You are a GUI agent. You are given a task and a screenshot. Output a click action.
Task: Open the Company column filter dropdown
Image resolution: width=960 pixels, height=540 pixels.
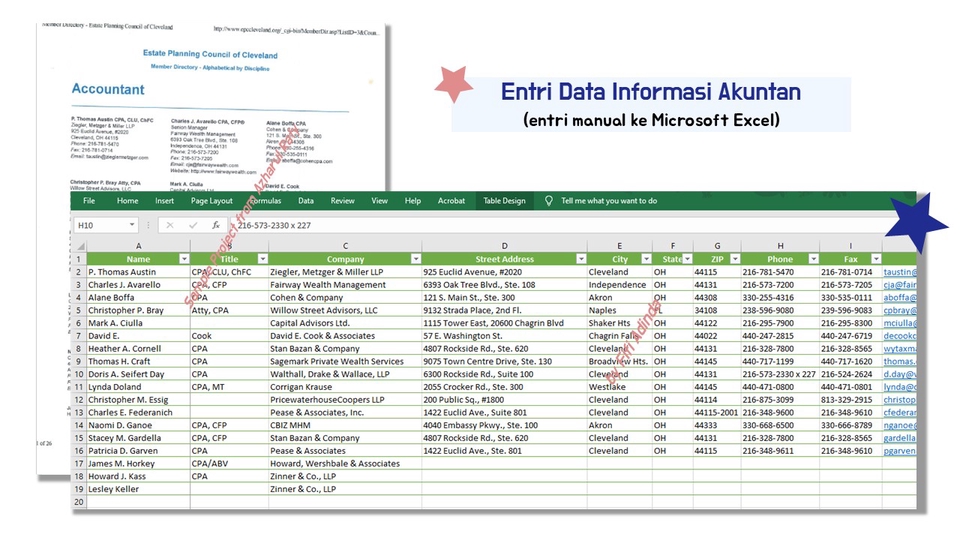pos(416,259)
